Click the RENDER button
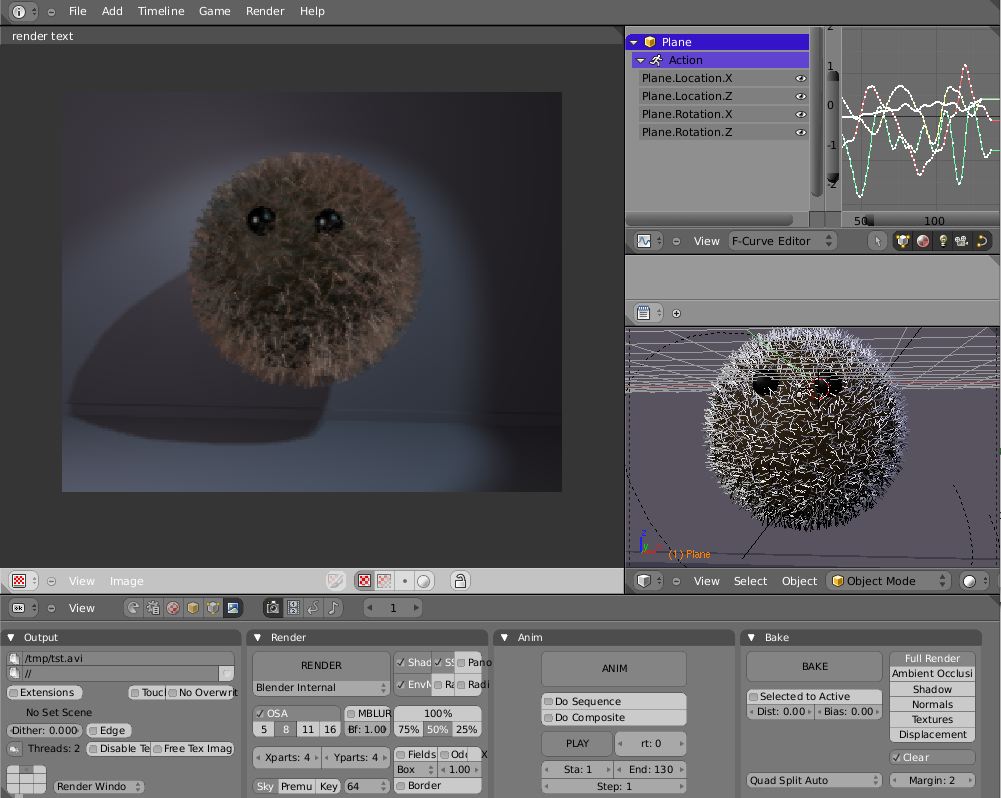Screen dimensions: 1001x798 (x=321, y=665)
